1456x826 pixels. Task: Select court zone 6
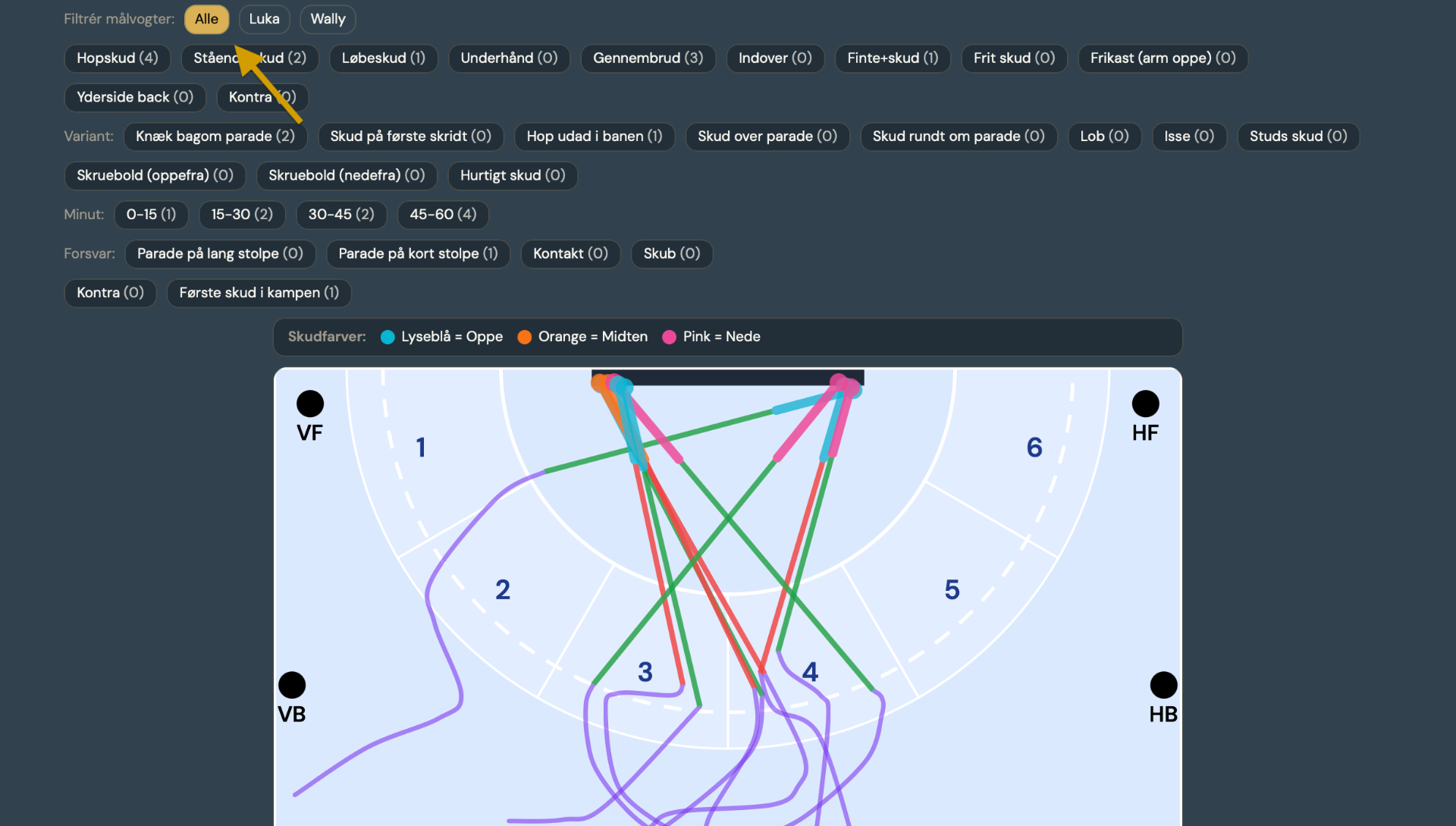tap(1034, 448)
